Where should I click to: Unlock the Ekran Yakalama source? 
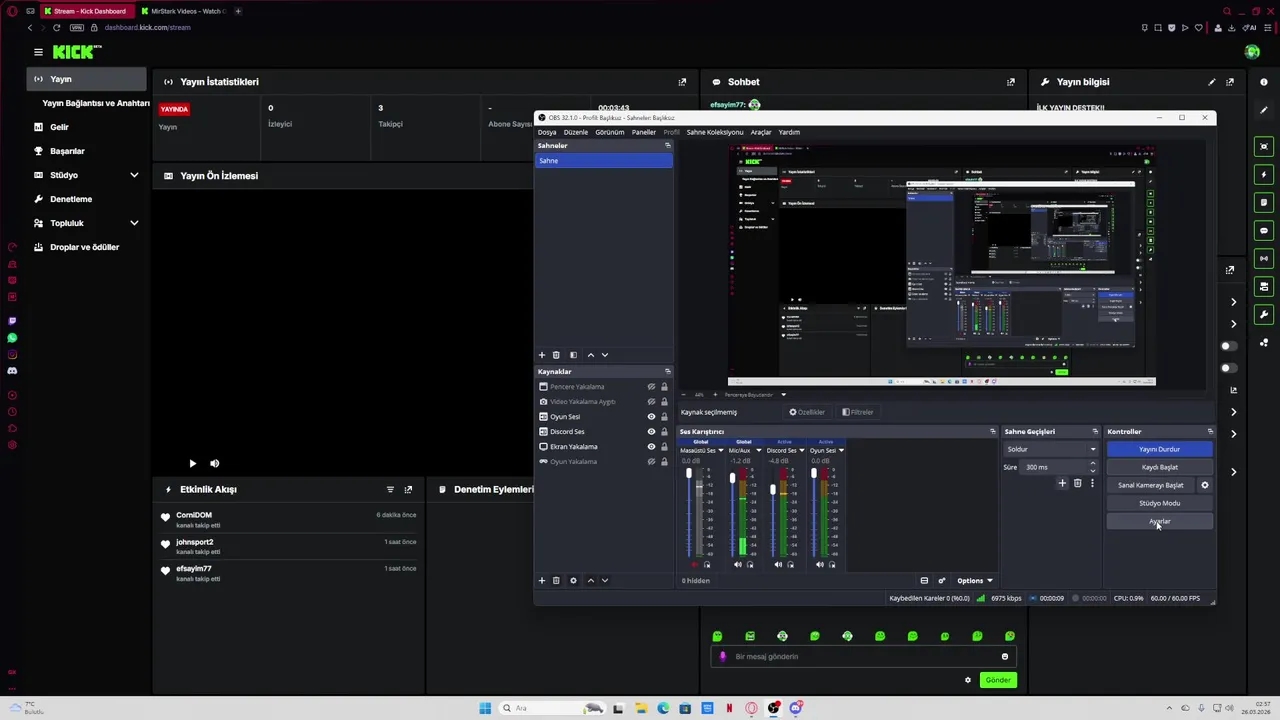coord(664,447)
